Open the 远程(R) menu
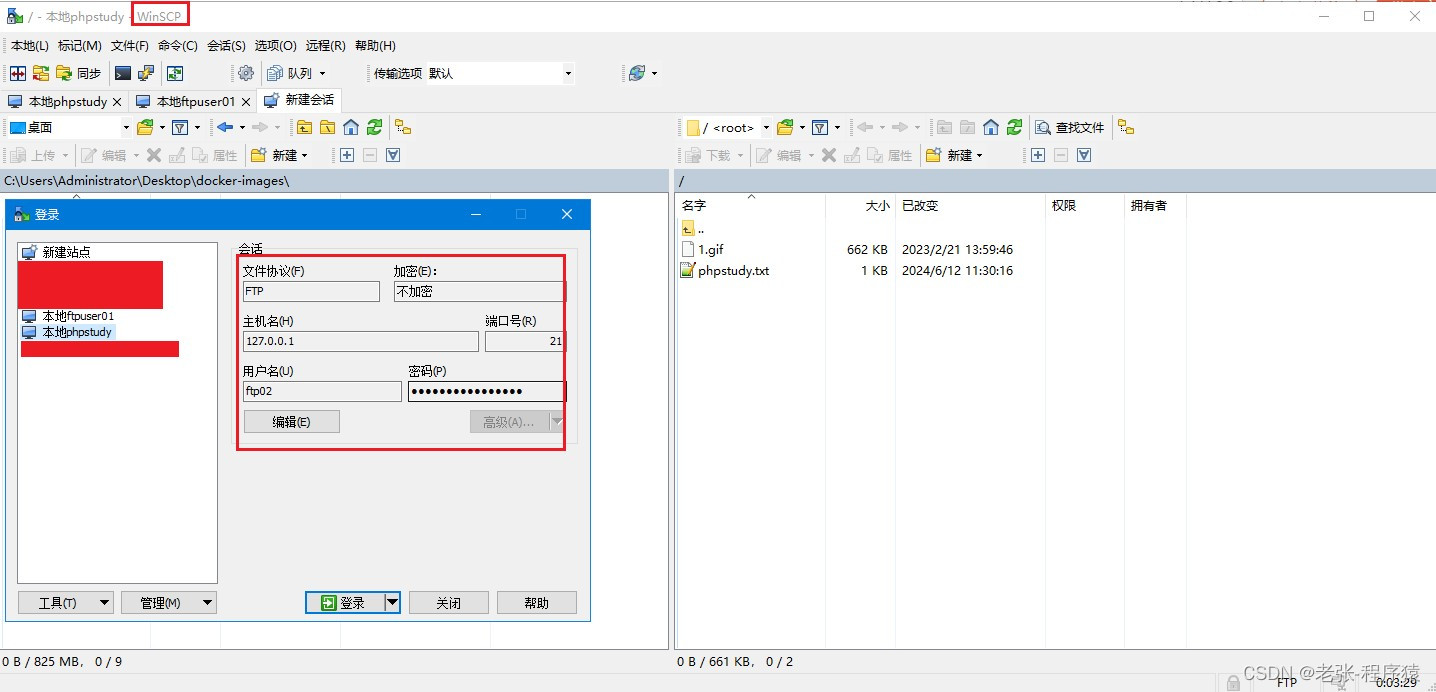Viewport: 1436px width, 692px height. click(x=326, y=45)
